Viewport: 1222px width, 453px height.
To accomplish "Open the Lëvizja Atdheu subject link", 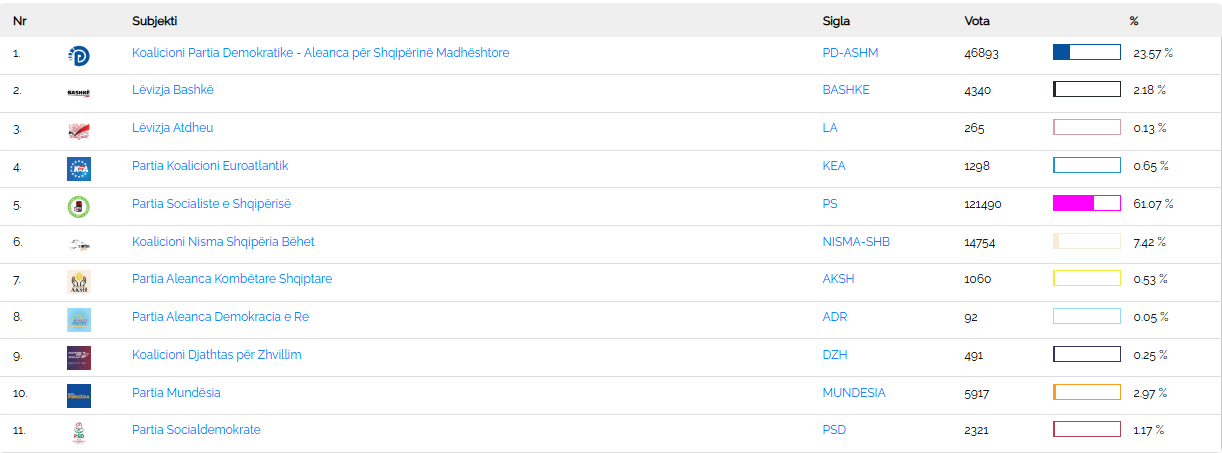I will tap(172, 128).
